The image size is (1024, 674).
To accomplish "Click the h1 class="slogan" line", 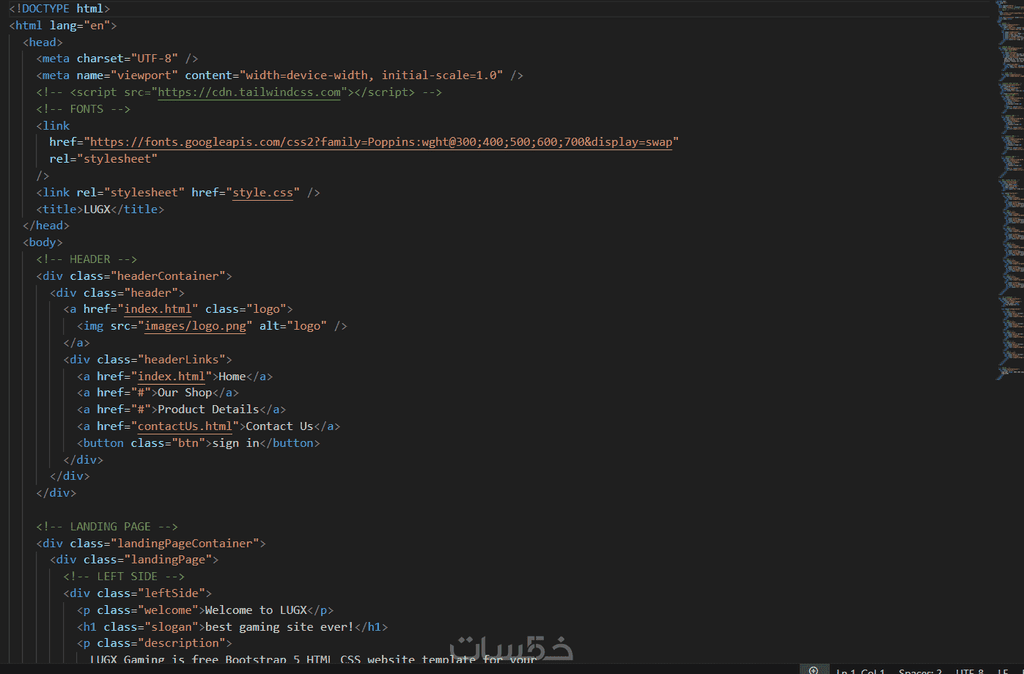I will click(232, 627).
